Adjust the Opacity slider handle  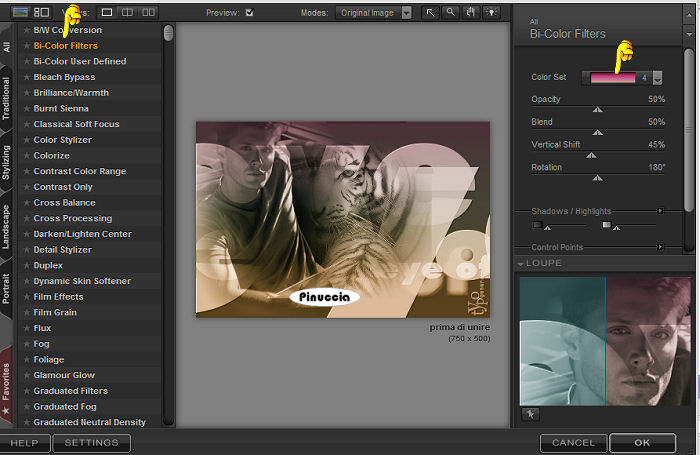[x=598, y=109]
